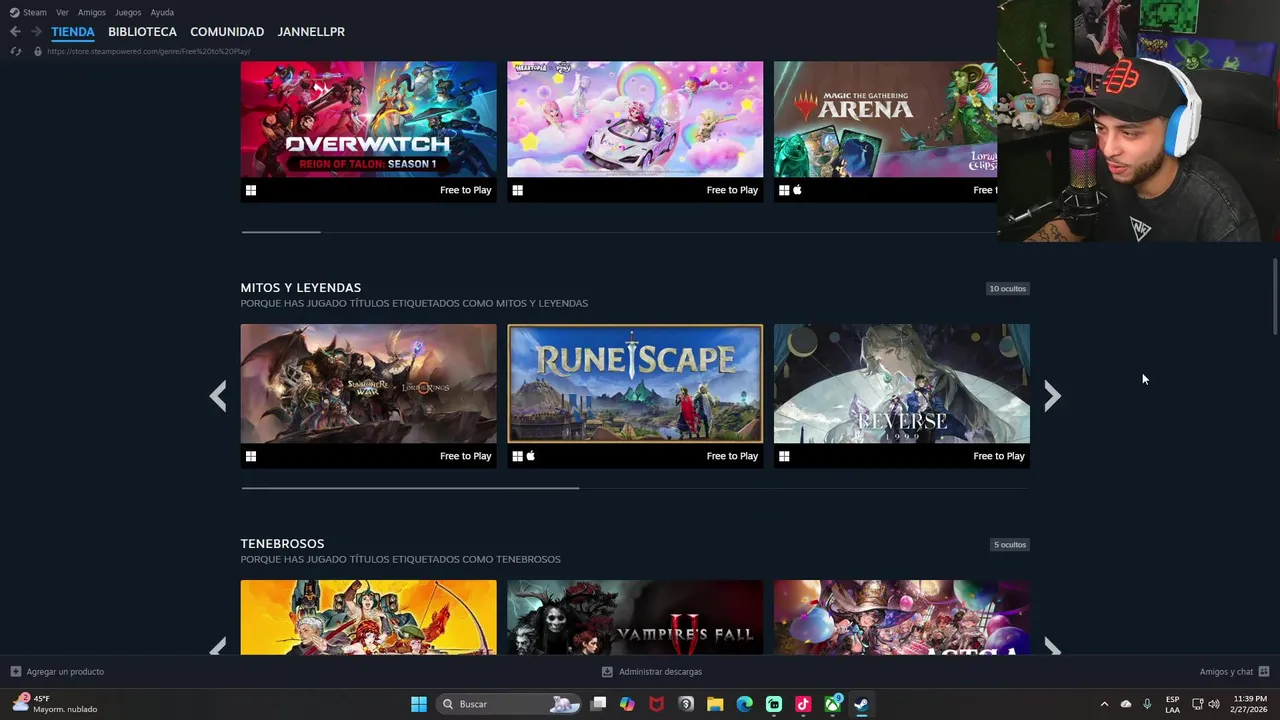Open the Xbox app from the taskbar
This screenshot has width=1280, height=720.
pyautogui.click(x=832, y=704)
